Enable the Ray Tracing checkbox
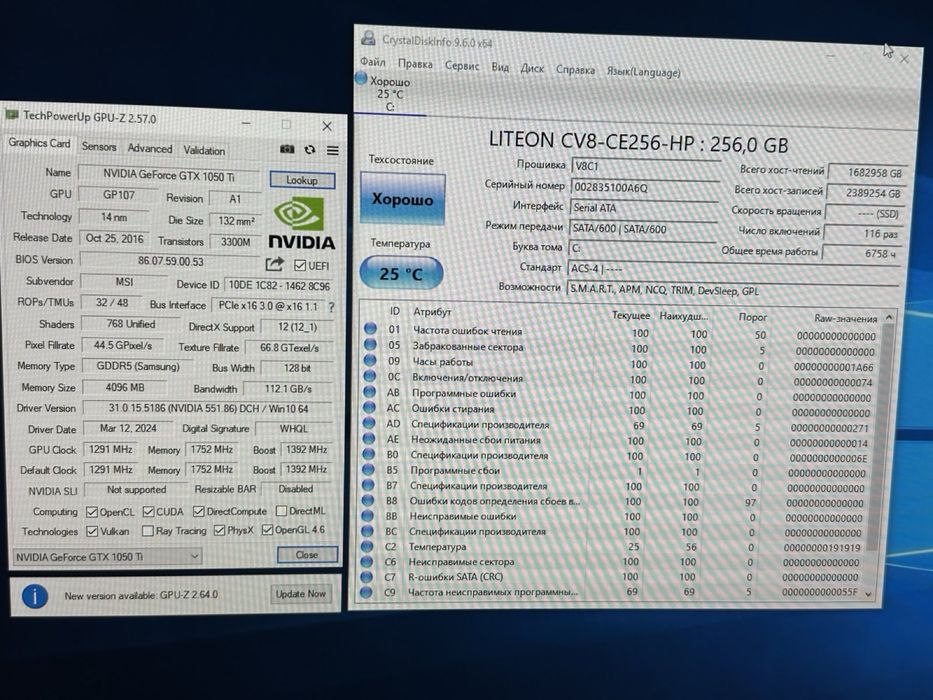The height and width of the screenshot is (700, 933). click(148, 530)
